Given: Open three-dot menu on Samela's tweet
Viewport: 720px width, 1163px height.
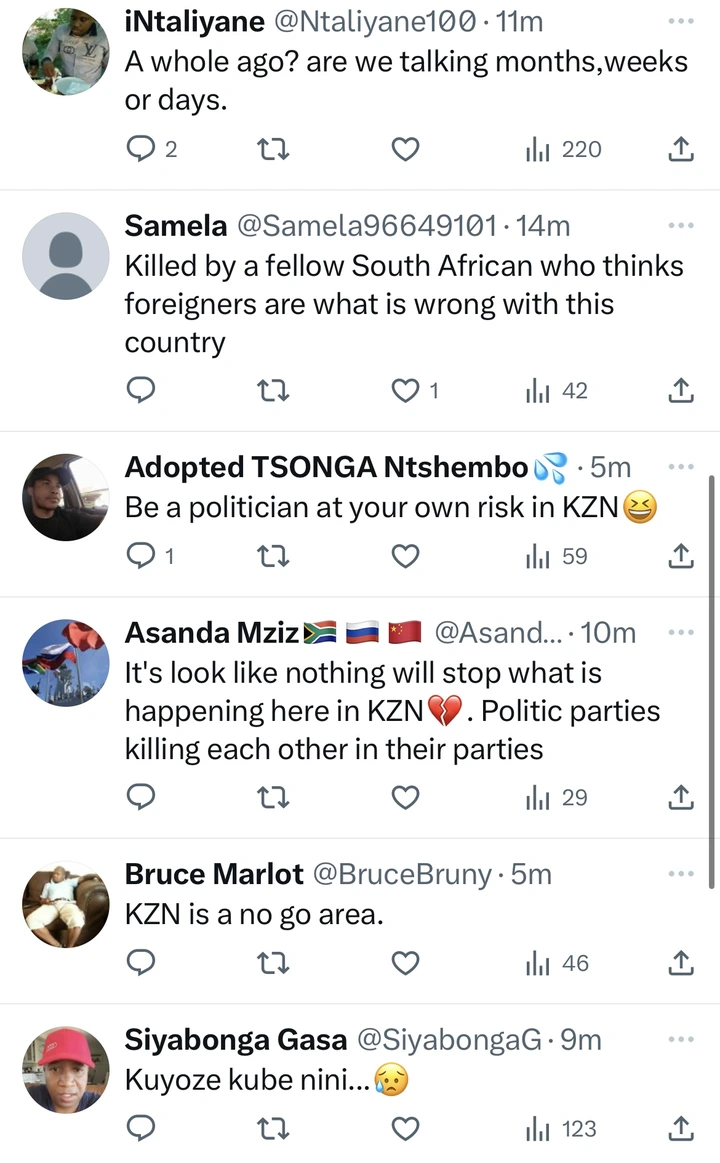Looking at the screenshot, I should pyautogui.click(x=680, y=226).
